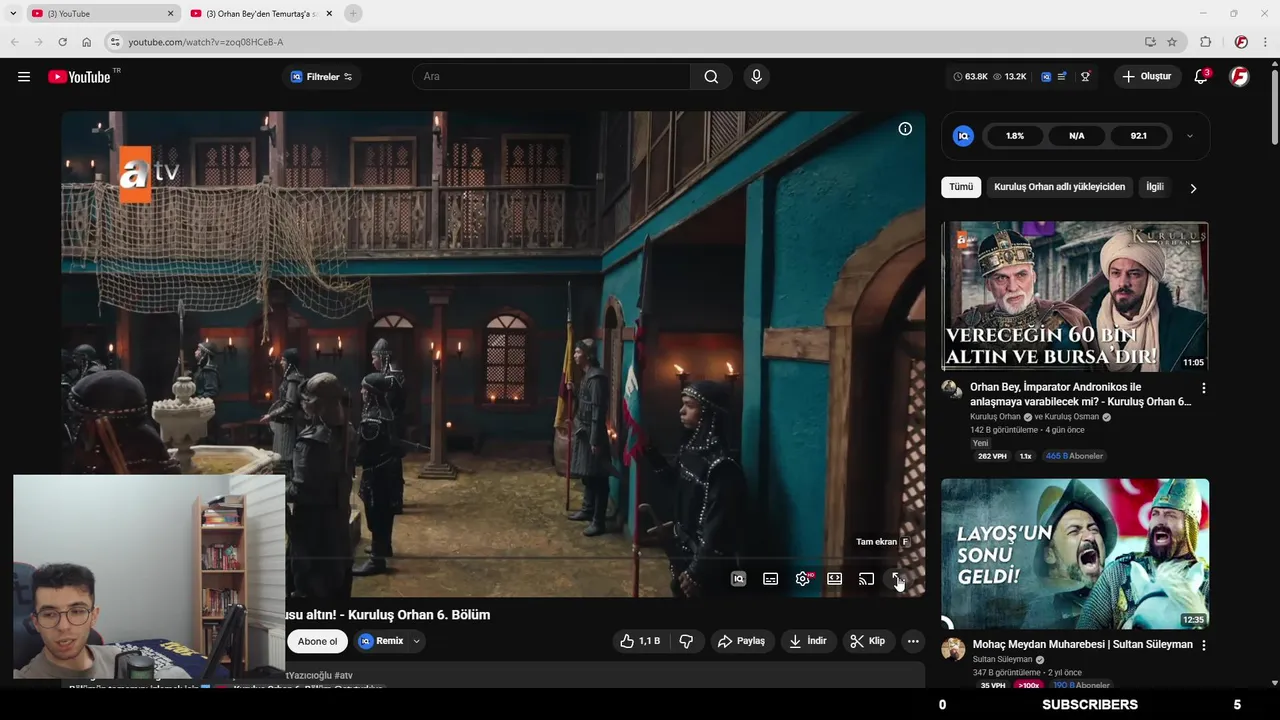Enter full screen with Tam ekran button

tap(897, 579)
